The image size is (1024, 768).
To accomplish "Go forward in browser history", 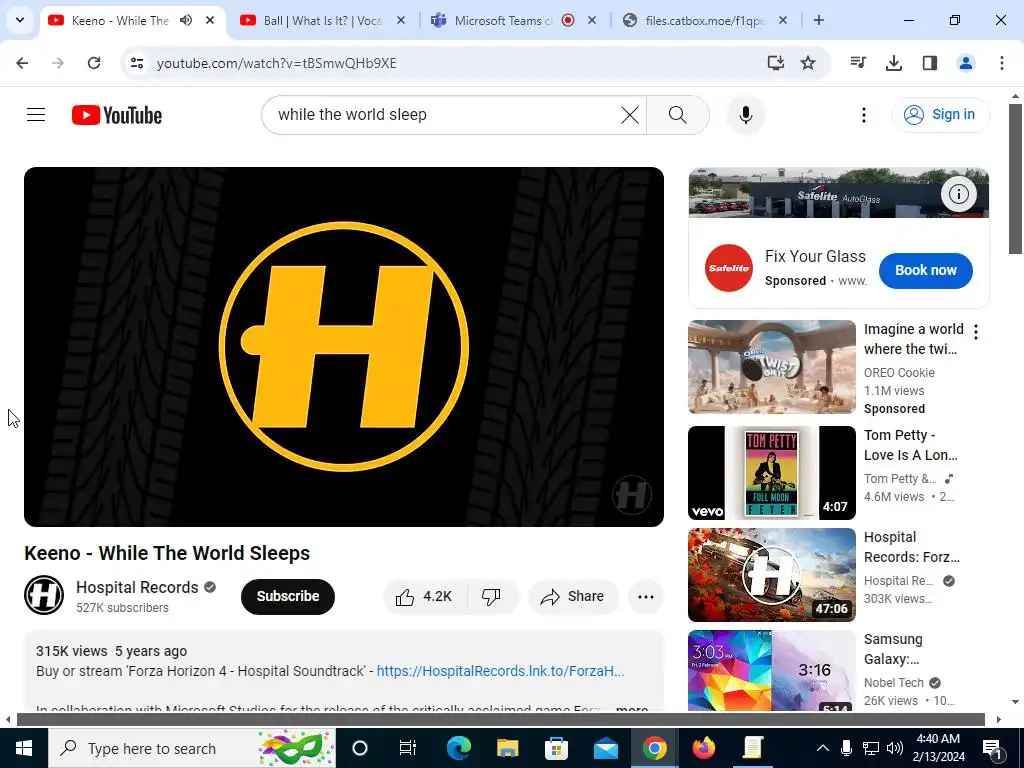I will coord(58,63).
